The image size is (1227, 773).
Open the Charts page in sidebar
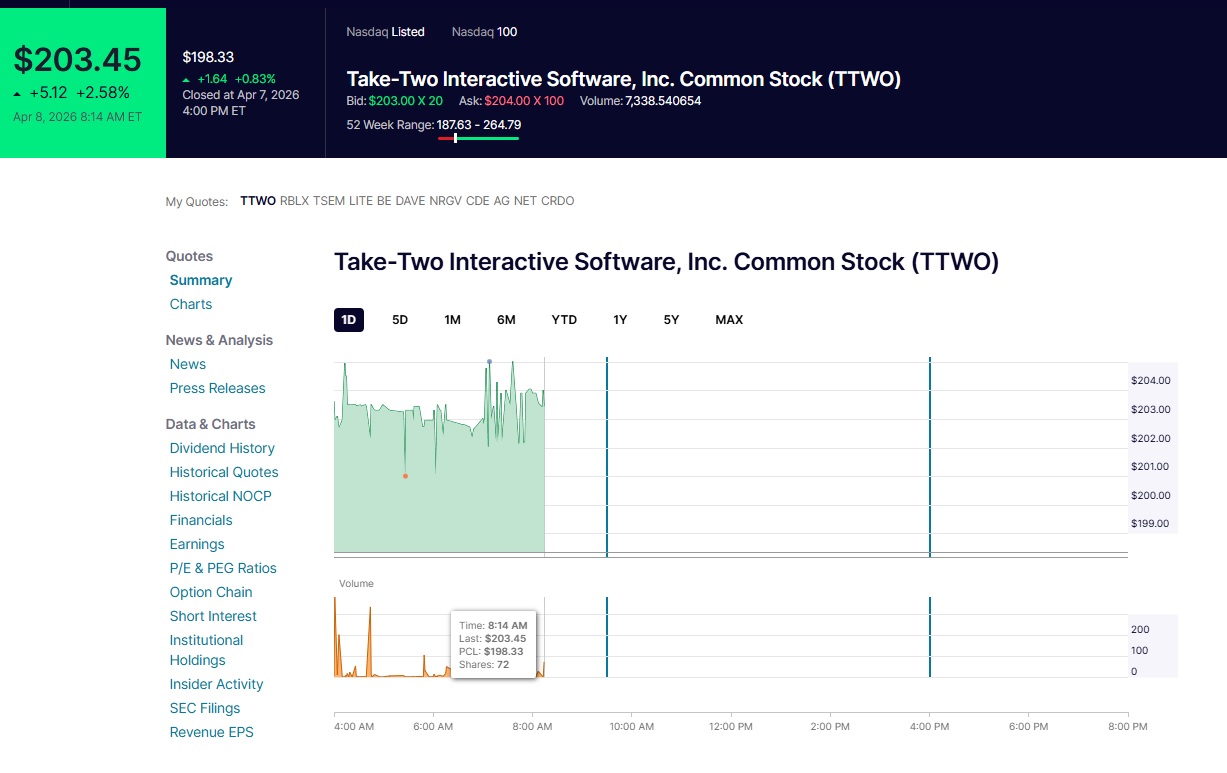(x=191, y=304)
